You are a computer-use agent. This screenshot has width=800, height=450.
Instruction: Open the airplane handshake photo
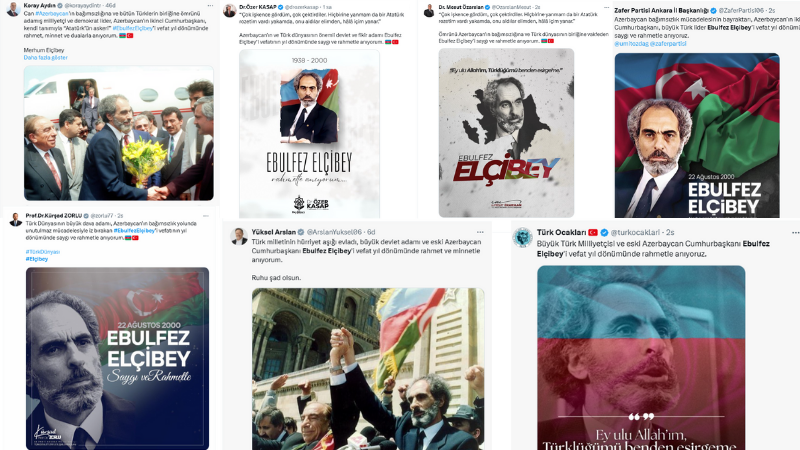click(119, 133)
